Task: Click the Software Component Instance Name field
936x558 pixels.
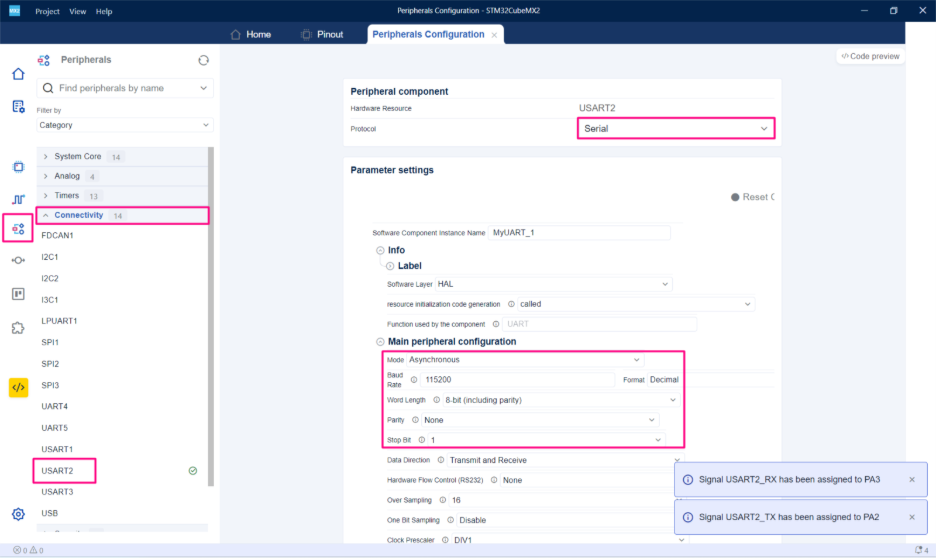Action: click(x=579, y=233)
